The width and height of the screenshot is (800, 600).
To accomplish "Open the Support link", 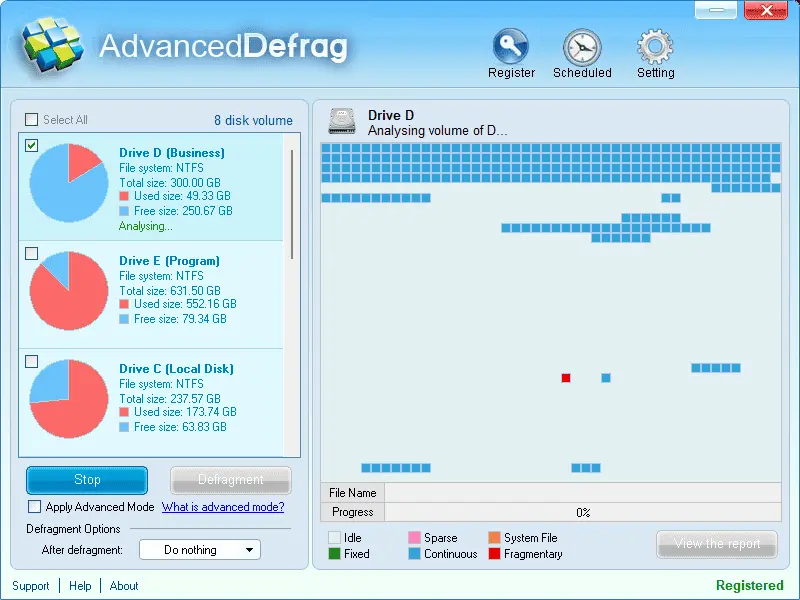I will point(31,586).
